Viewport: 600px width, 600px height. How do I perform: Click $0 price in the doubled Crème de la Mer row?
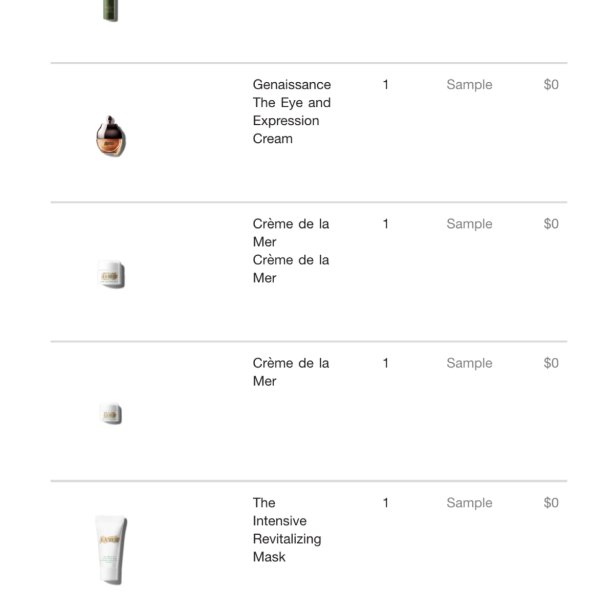click(x=551, y=224)
